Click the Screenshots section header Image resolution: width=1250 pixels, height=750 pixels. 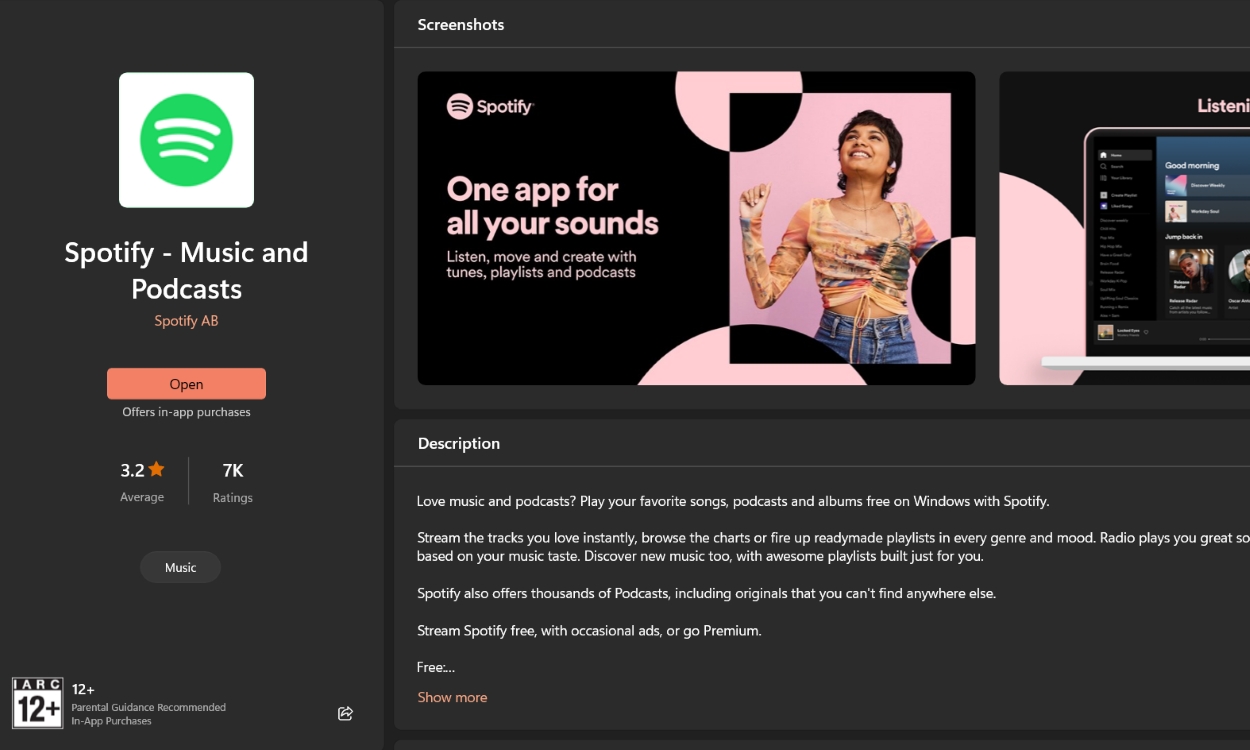click(x=461, y=24)
